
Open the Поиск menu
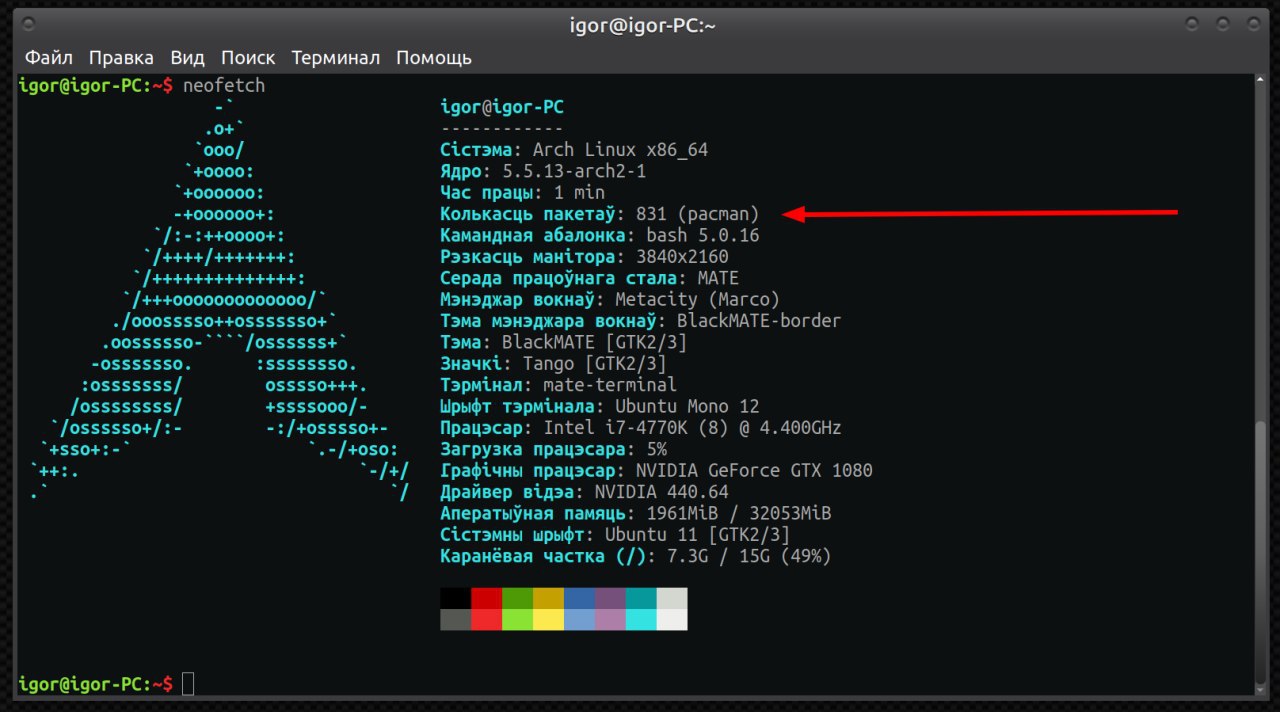click(x=248, y=58)
